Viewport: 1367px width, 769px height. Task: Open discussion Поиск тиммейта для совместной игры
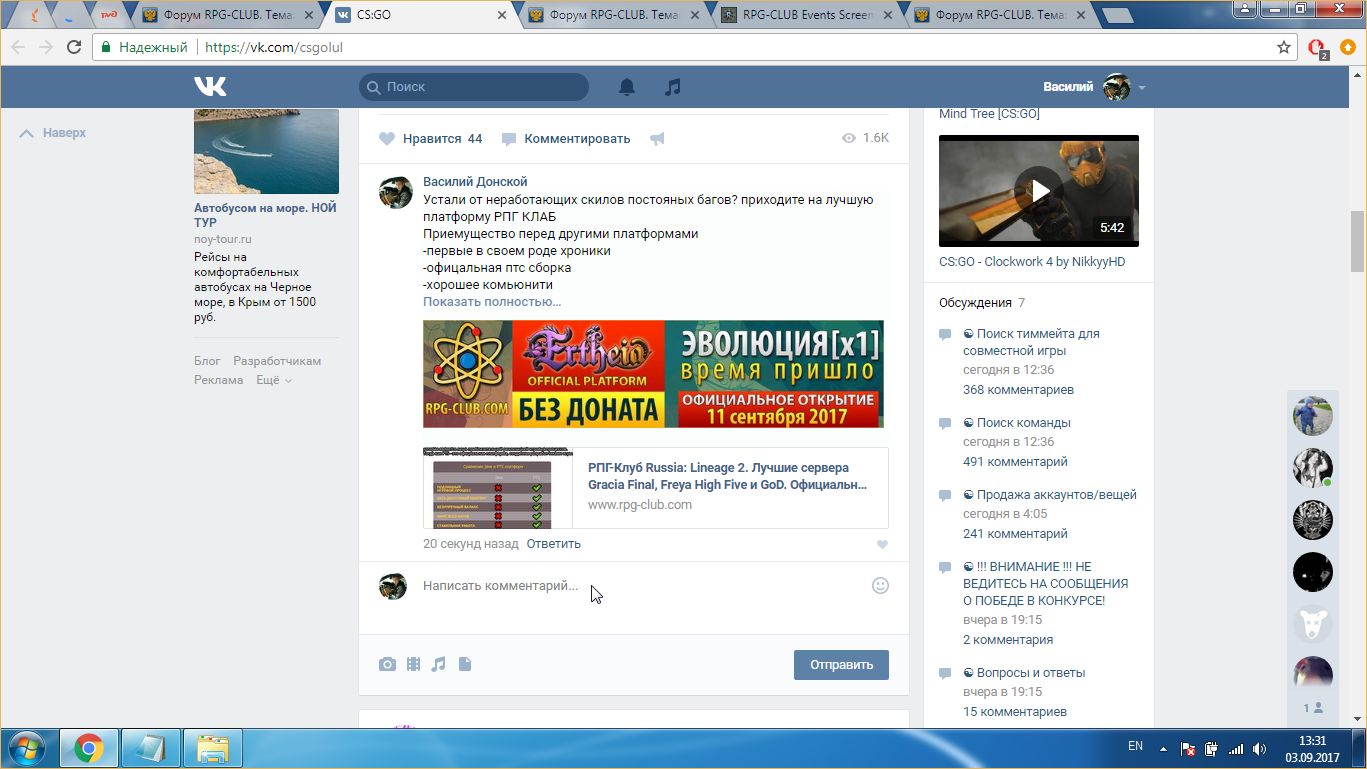pos(1031,342)
